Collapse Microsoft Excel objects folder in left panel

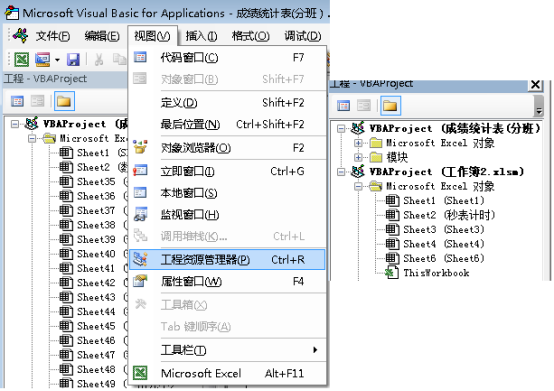[x=32, y=138]
